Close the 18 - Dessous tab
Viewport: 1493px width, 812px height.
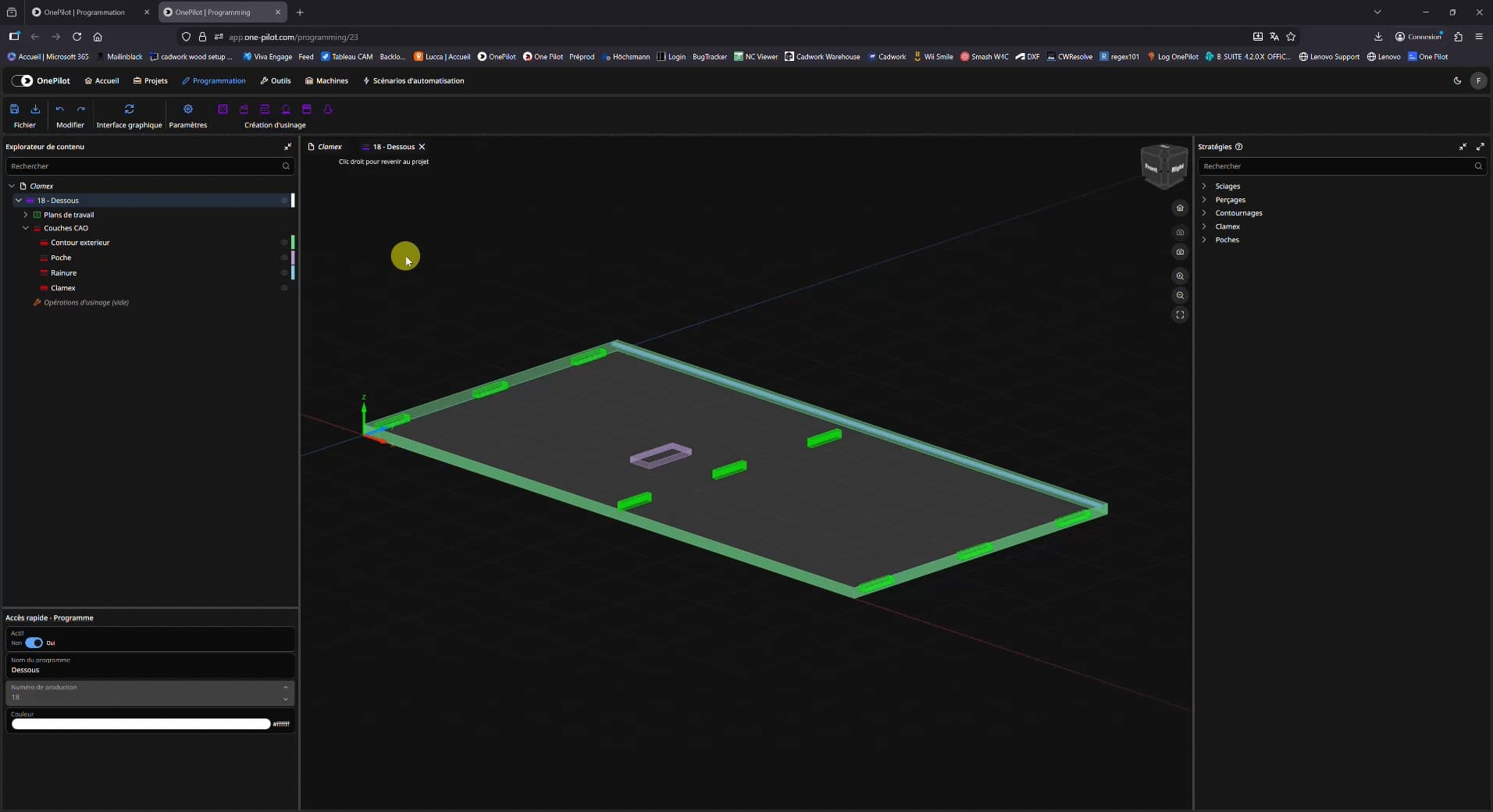pyautogui.click(x=422, y=147)
